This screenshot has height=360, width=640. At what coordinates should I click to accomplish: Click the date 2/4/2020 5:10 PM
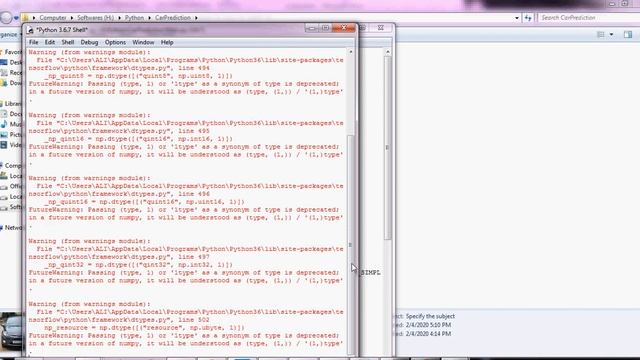coord(429,325)
